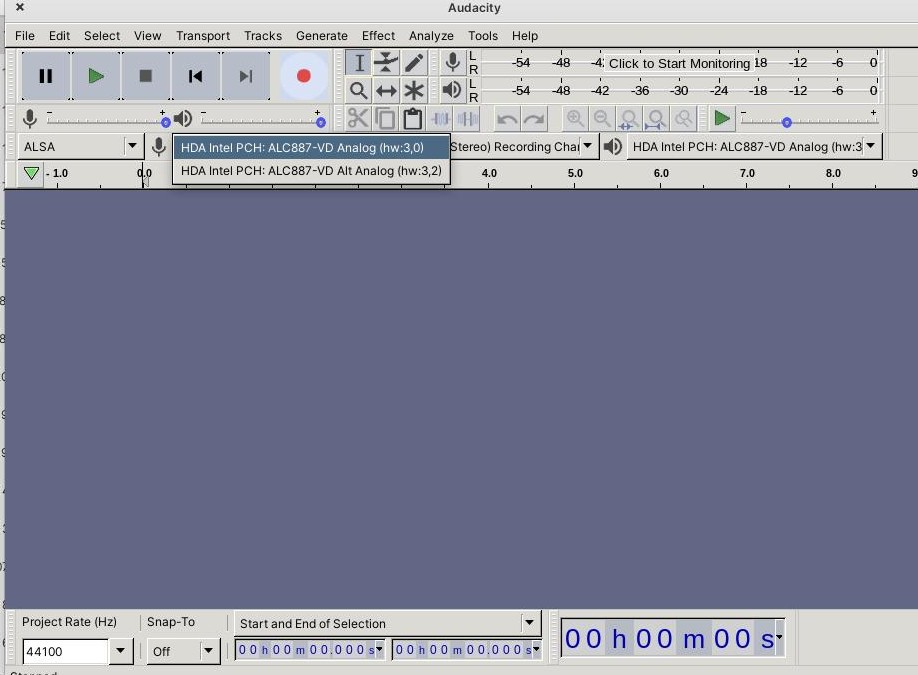The height and width of the screenshot is (675, 918).
Task: Select the Zoom magnifier tool
Action: click(x=358, y=91)
